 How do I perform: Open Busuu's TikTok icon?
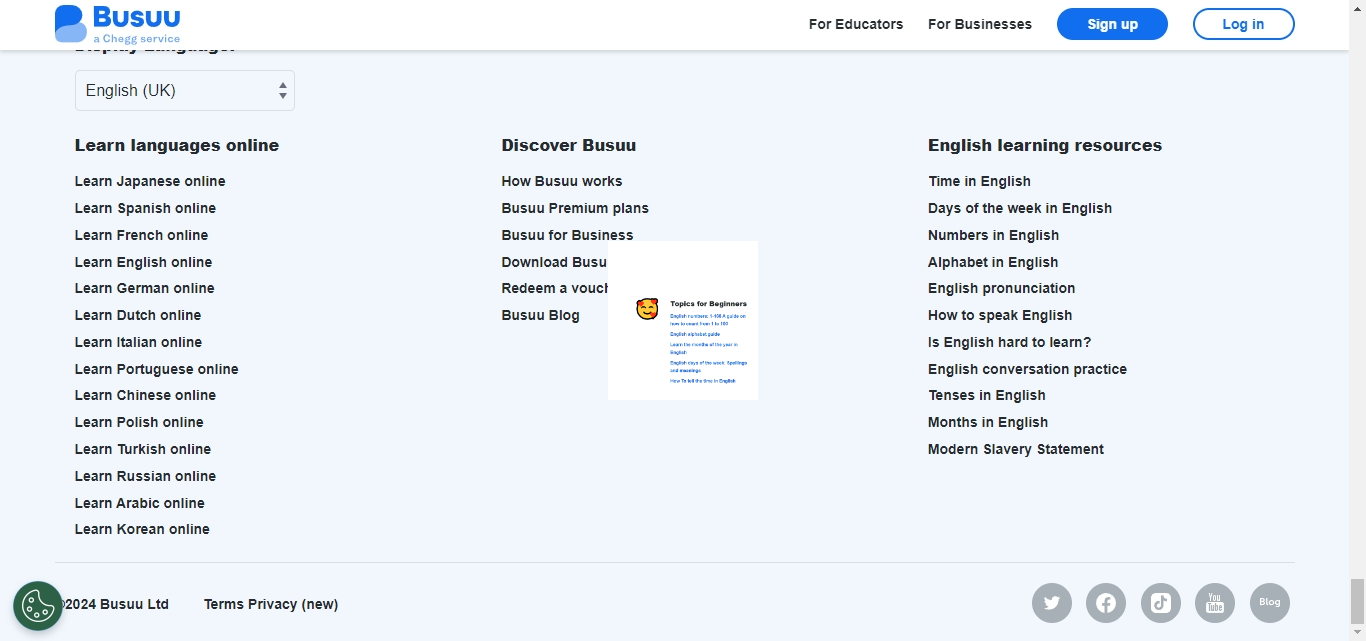pos(1160,603)
